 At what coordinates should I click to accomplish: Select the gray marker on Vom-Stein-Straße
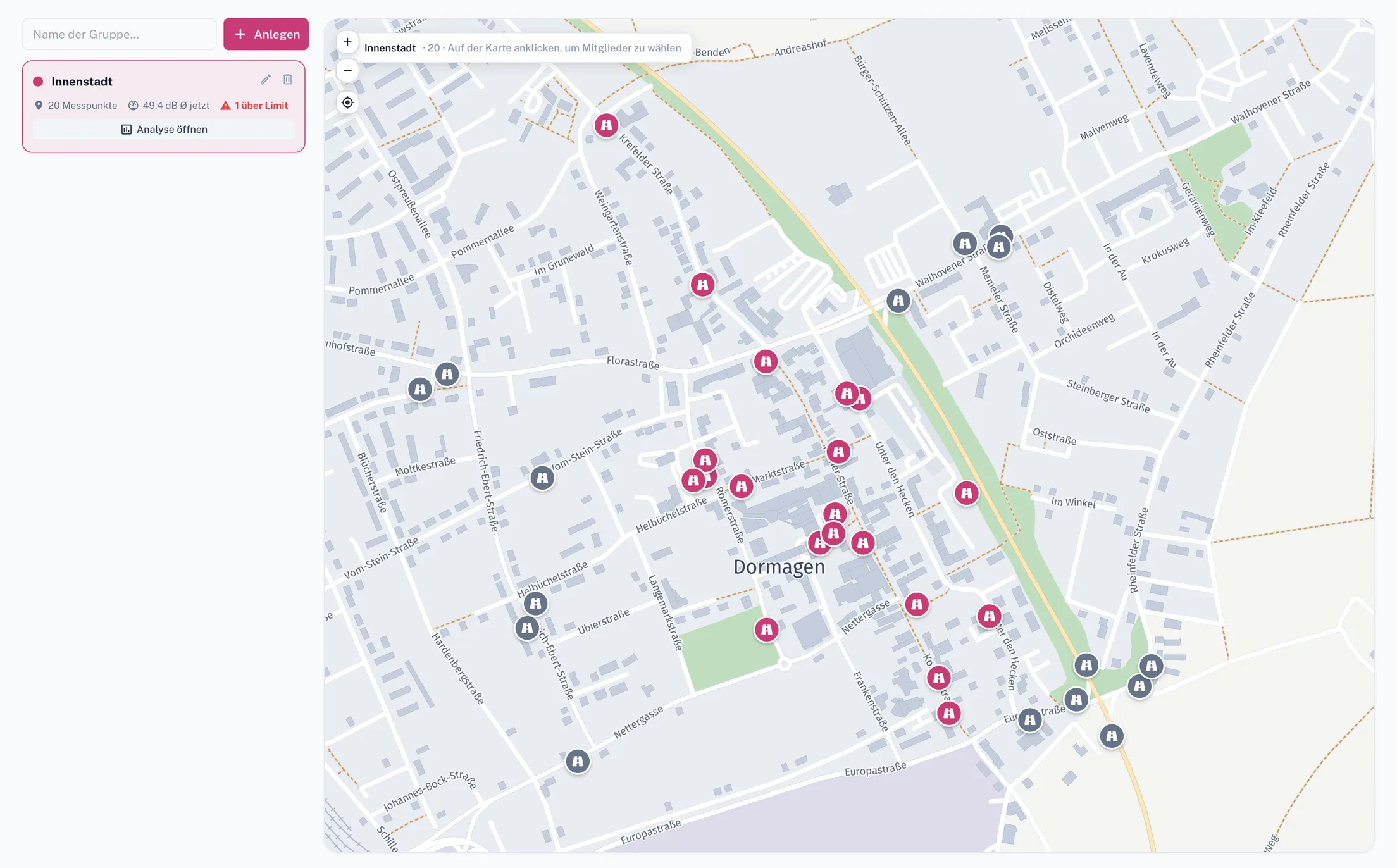(x=542, y=478)
